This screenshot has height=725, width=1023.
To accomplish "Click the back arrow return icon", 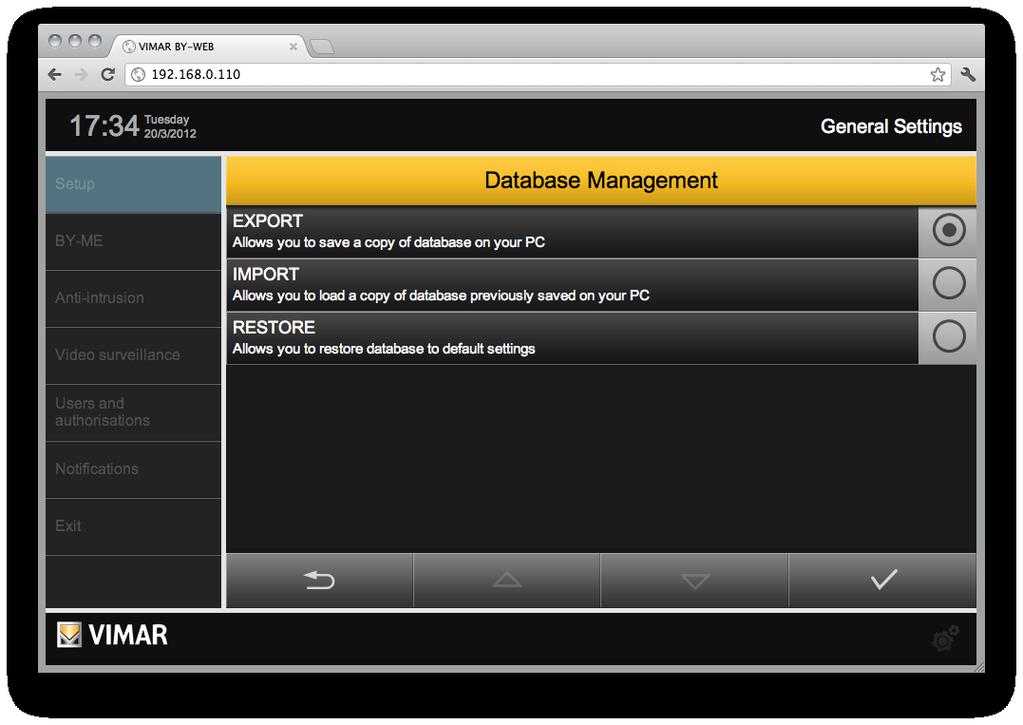I will point(320,580).
